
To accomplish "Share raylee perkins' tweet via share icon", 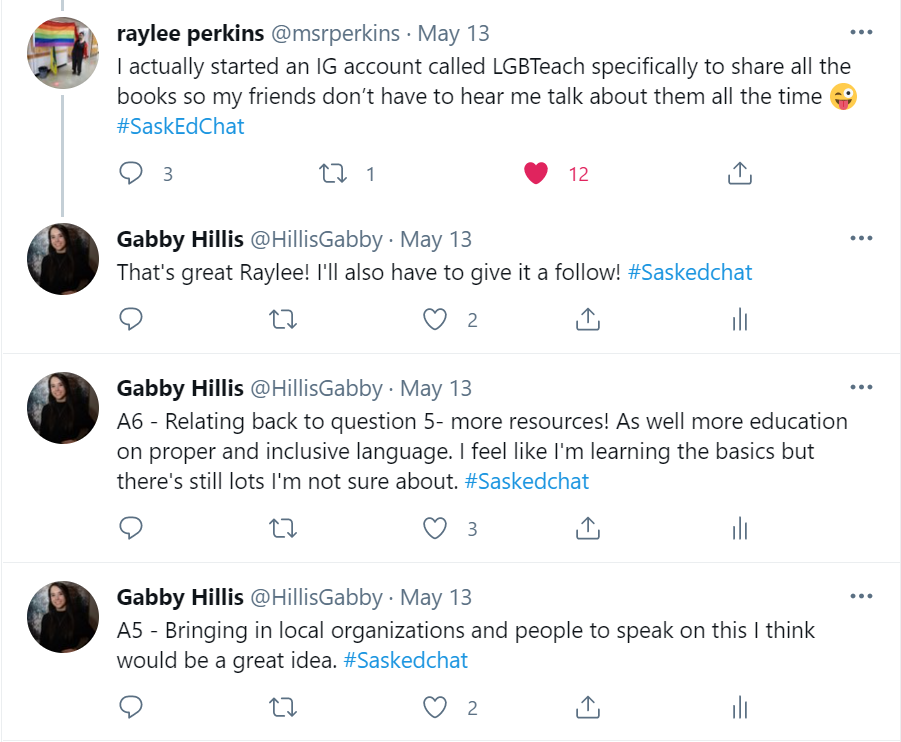I will pos(740,173).
